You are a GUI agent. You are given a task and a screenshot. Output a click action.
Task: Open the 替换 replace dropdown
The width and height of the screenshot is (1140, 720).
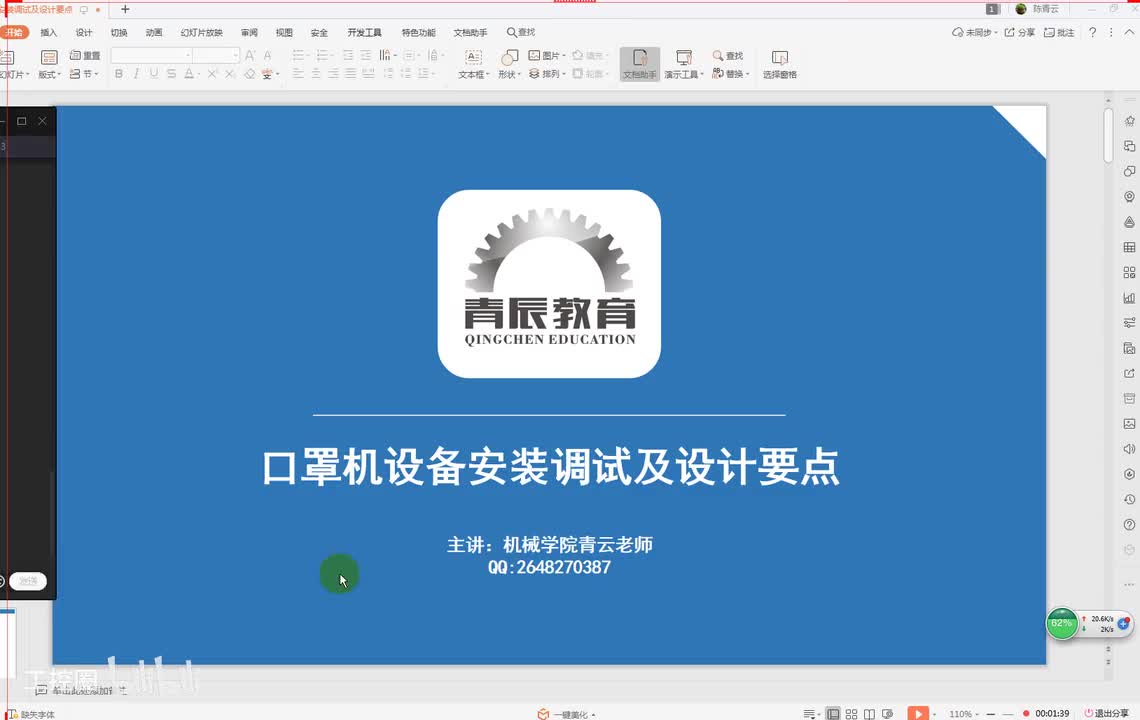(731, 74)
